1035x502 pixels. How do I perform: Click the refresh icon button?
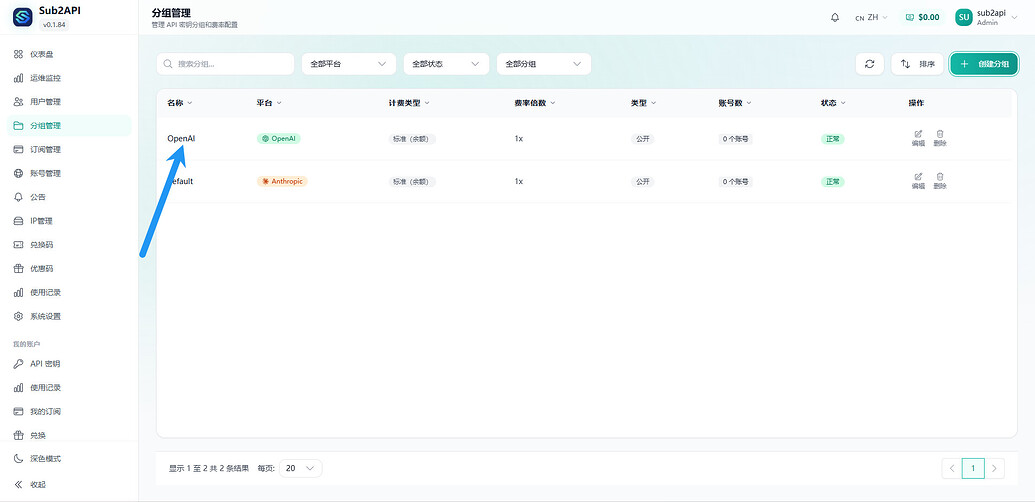(x=870, y=64)
